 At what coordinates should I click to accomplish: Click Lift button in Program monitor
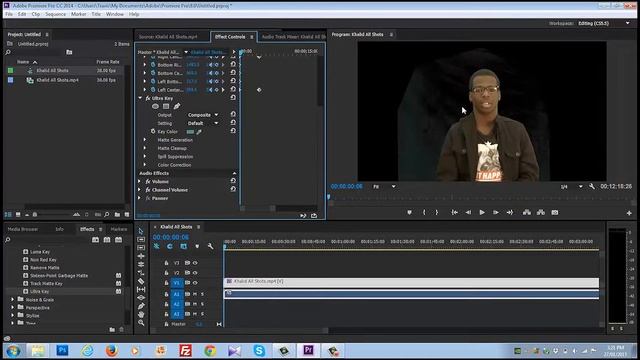[527, 213]
